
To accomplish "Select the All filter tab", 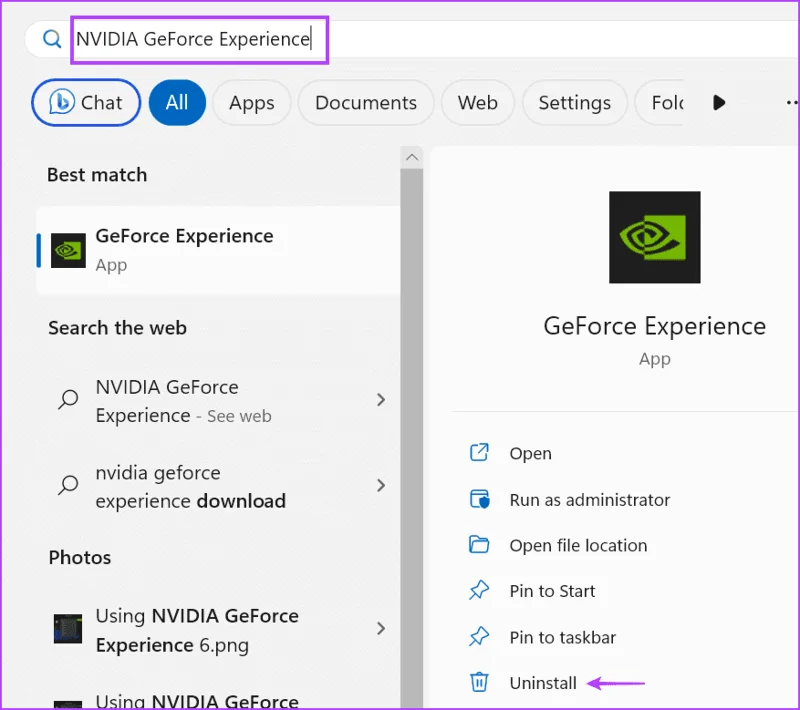I will 177,103.
